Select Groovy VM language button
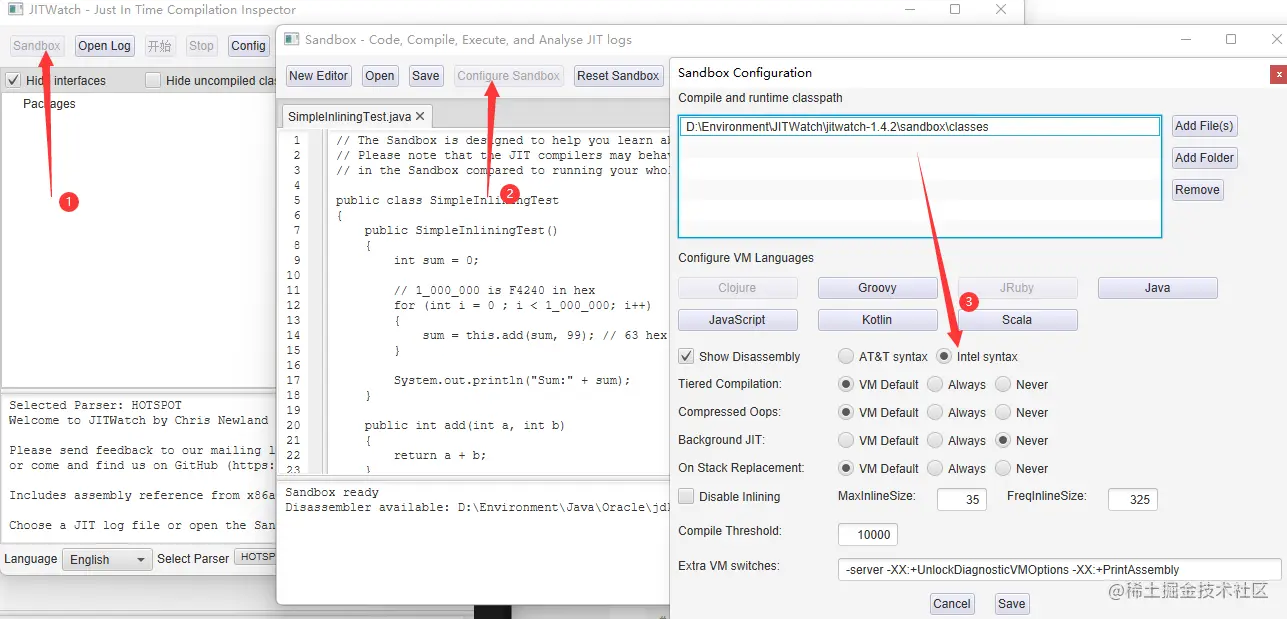This screenshot has height=619, width=1287. (x=878, y=288)
